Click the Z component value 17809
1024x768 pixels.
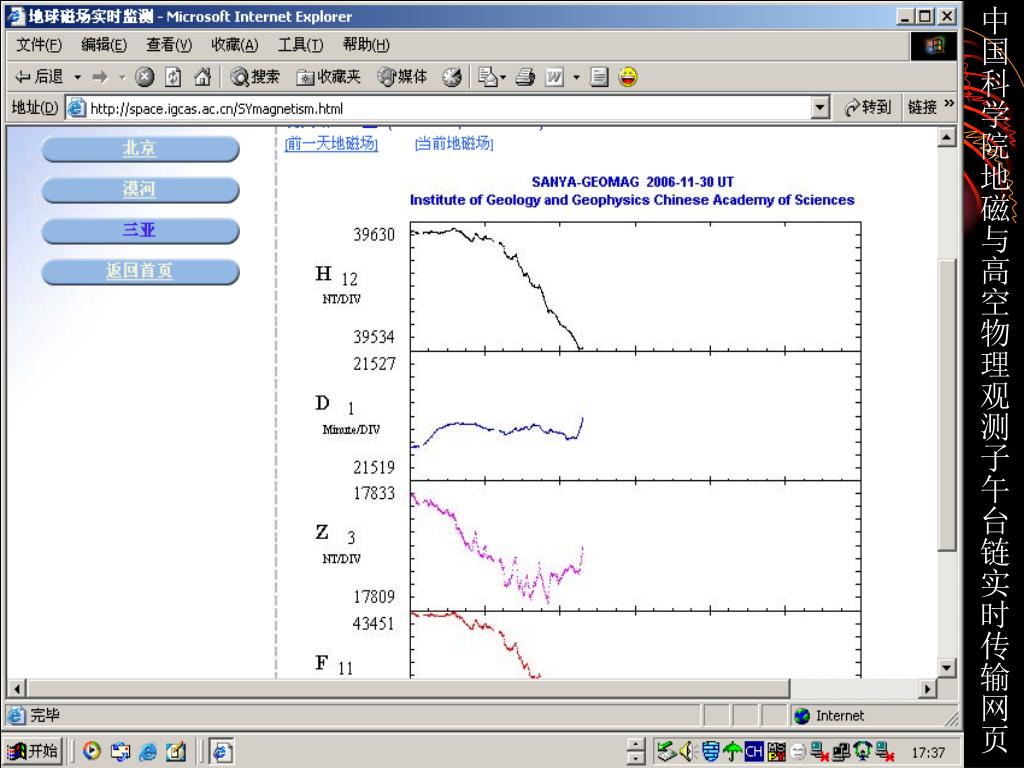click(x=374, y=596)
